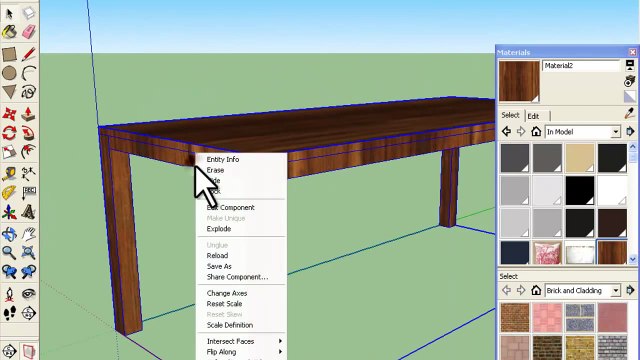Select the Push/Pull tool
The image size is (640, 360).
coord(29,114)
